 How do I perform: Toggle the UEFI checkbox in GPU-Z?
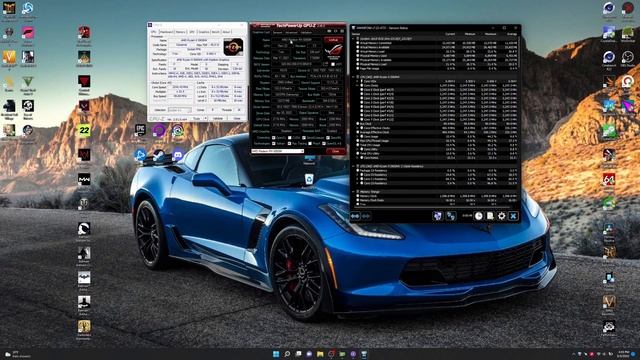333,64
